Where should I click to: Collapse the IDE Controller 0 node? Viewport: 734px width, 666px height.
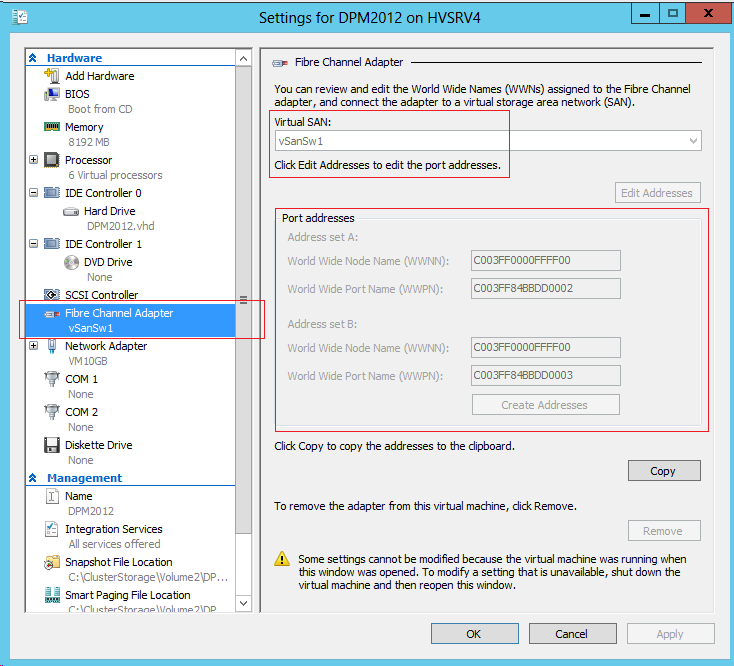(33, 192)
